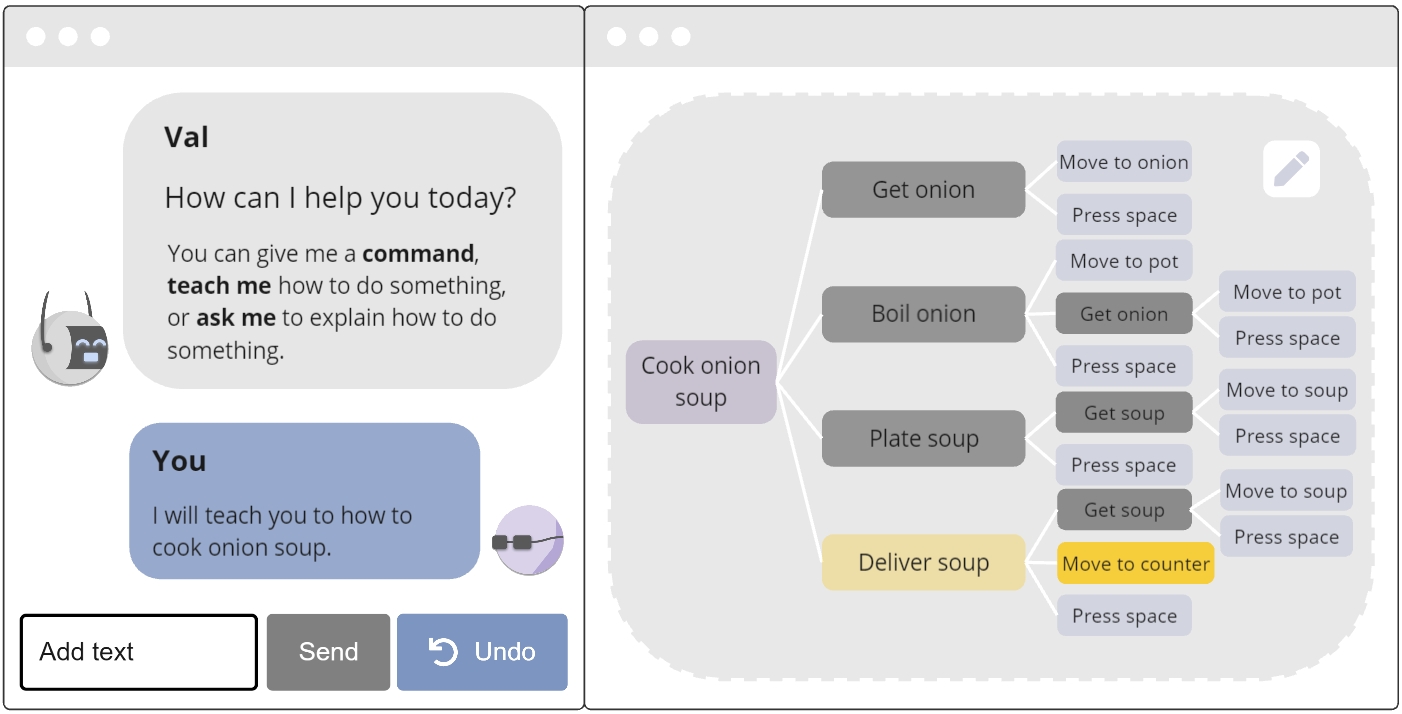Click the Move to onion step
This screenshot has width=1402, height=714.
1124,162
